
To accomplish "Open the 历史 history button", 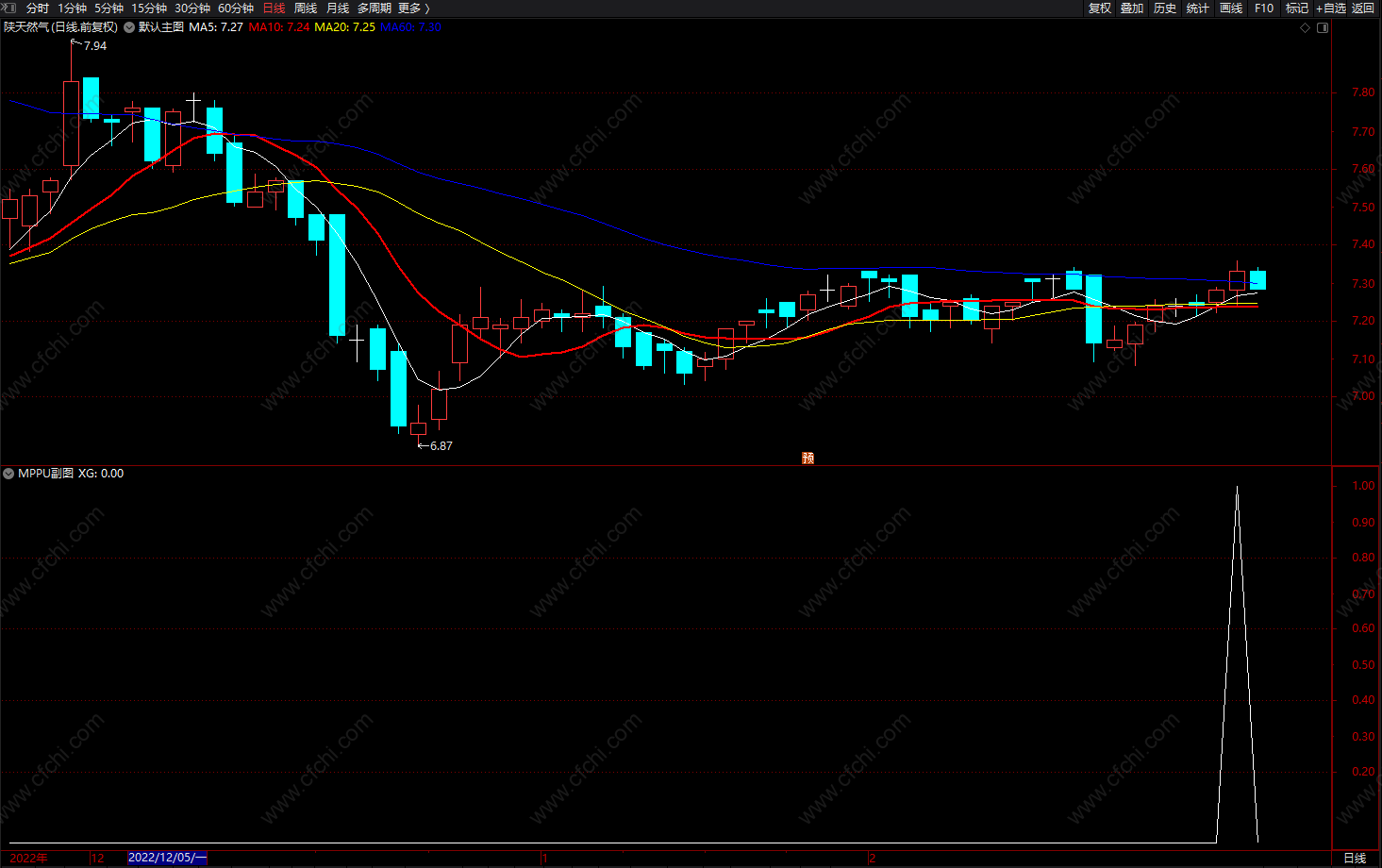I will pyautogui.click(x=1165, y=8).
